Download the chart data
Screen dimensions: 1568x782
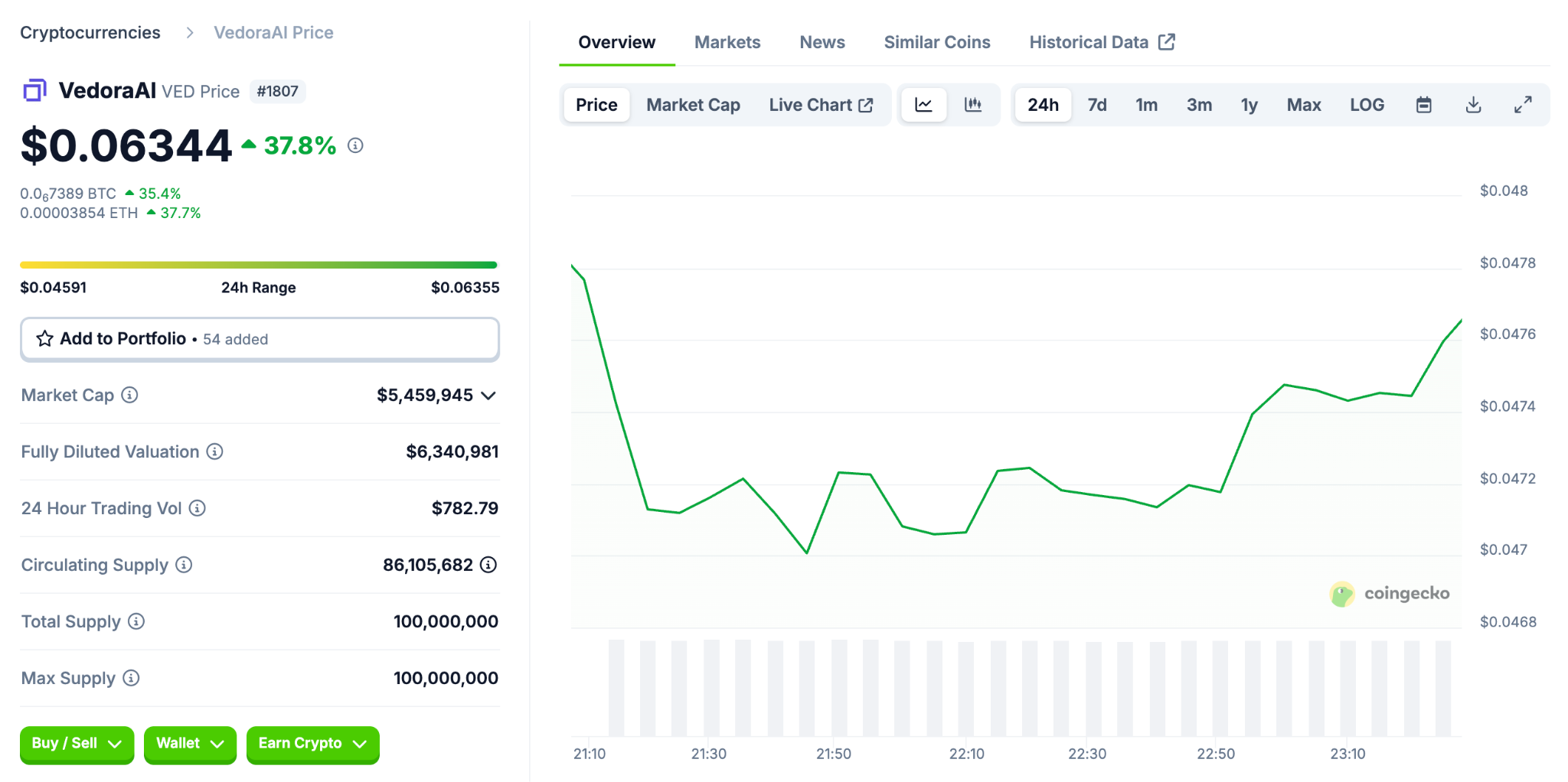pos(1473,105)
